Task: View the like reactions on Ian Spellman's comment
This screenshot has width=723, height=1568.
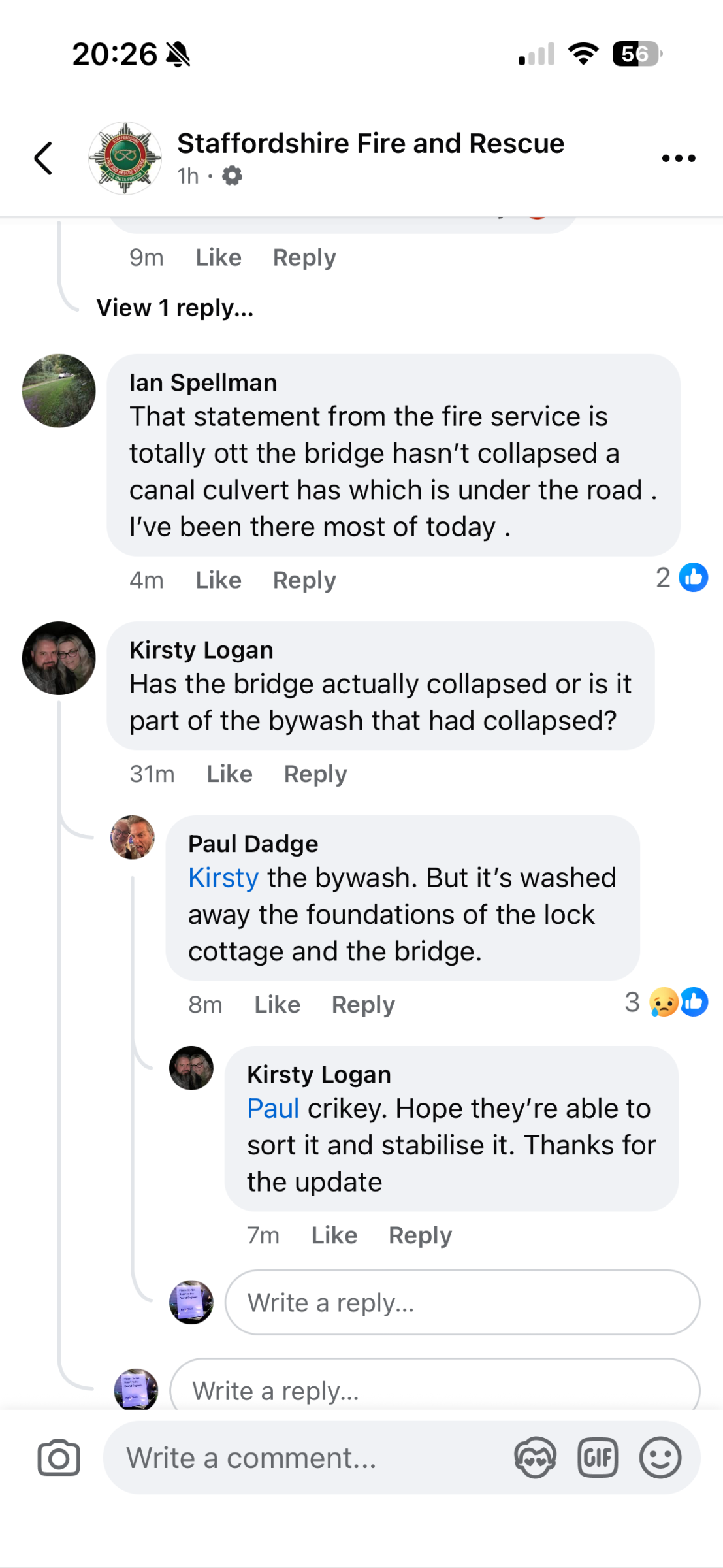Action: coord(683,578)
